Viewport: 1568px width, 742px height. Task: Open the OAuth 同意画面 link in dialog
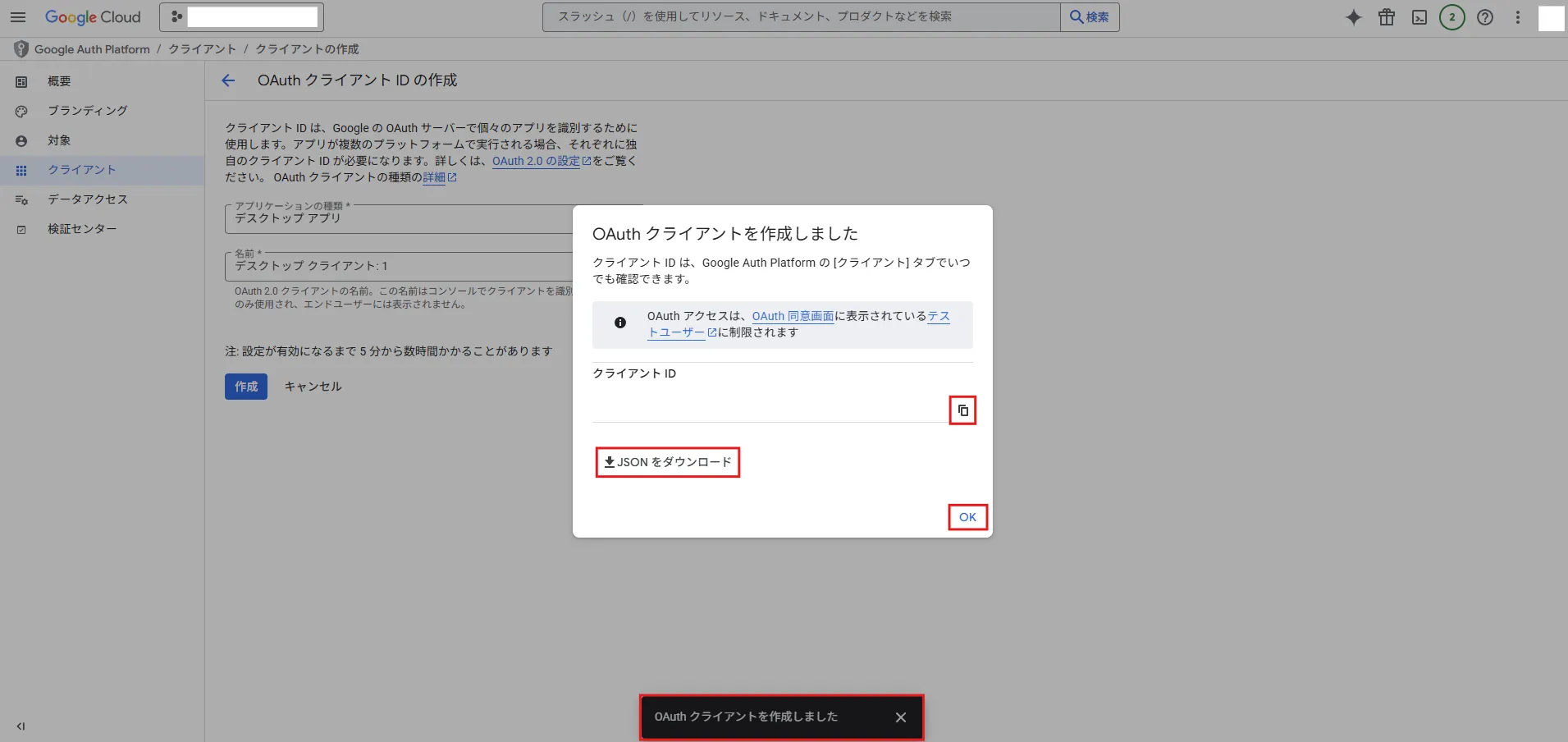(x=793, y=316)
